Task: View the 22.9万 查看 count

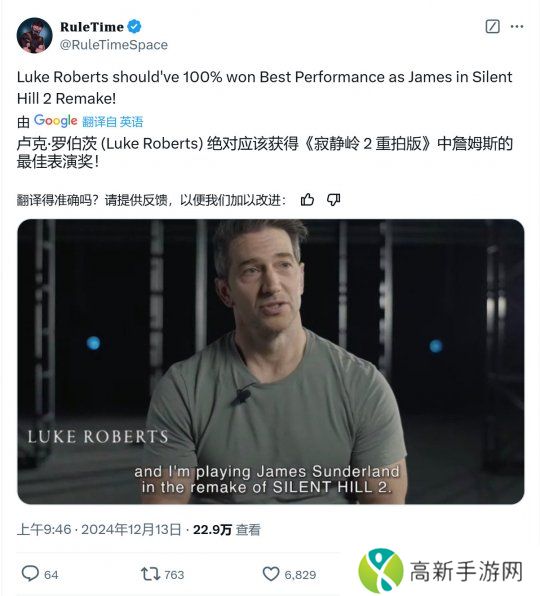Action: 227,529
